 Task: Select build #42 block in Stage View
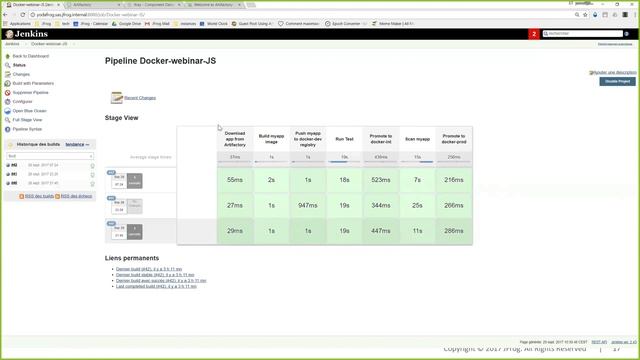(127, 181)
